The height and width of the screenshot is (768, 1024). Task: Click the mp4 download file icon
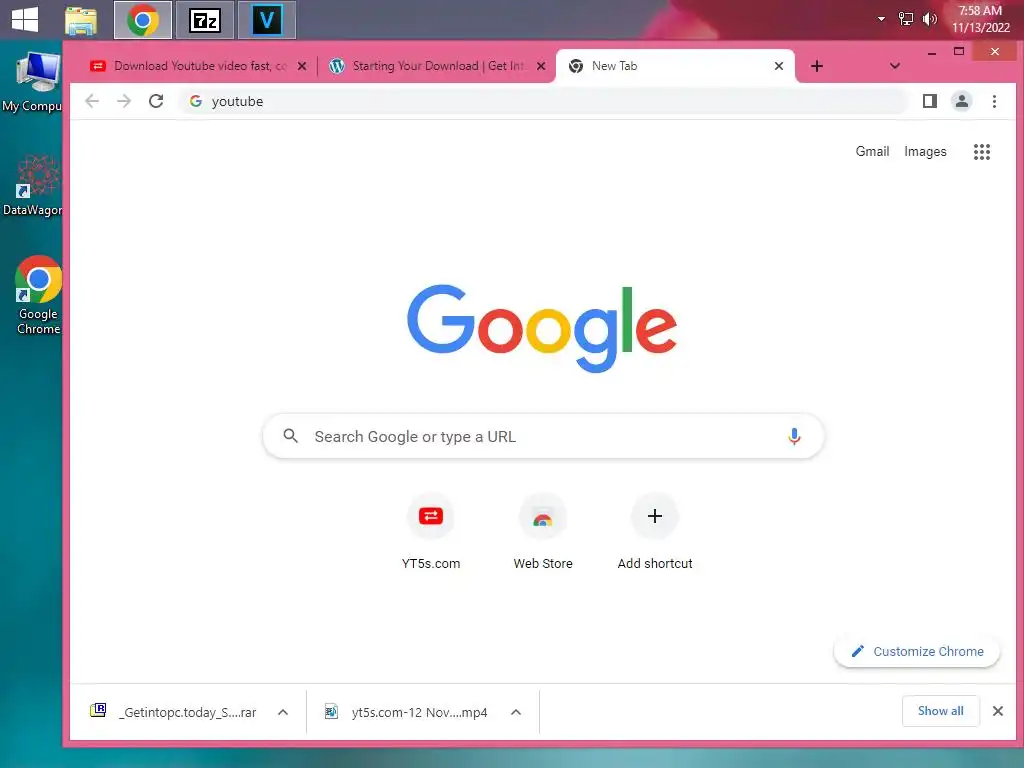[x=332, y=712]
